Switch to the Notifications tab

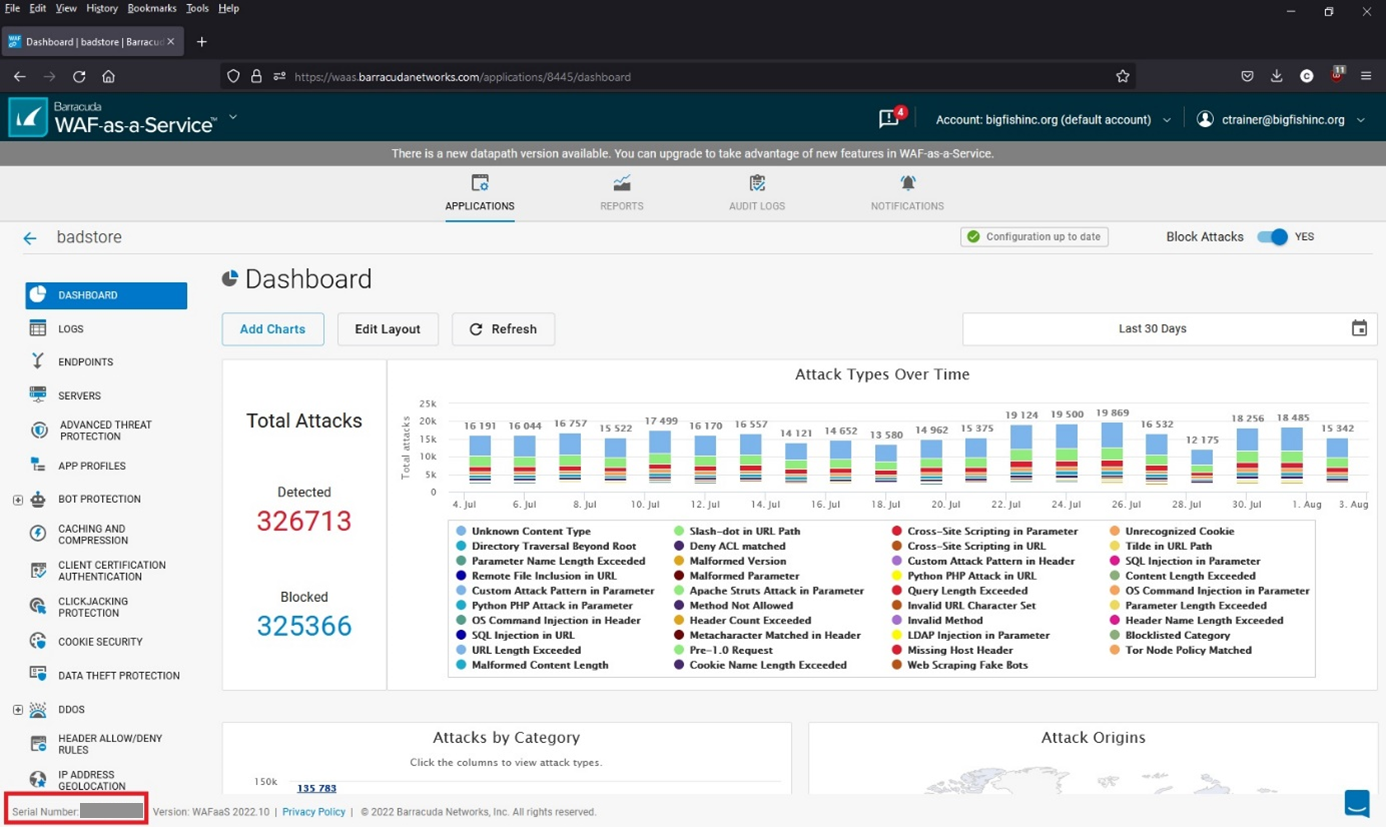click(907, 193)
